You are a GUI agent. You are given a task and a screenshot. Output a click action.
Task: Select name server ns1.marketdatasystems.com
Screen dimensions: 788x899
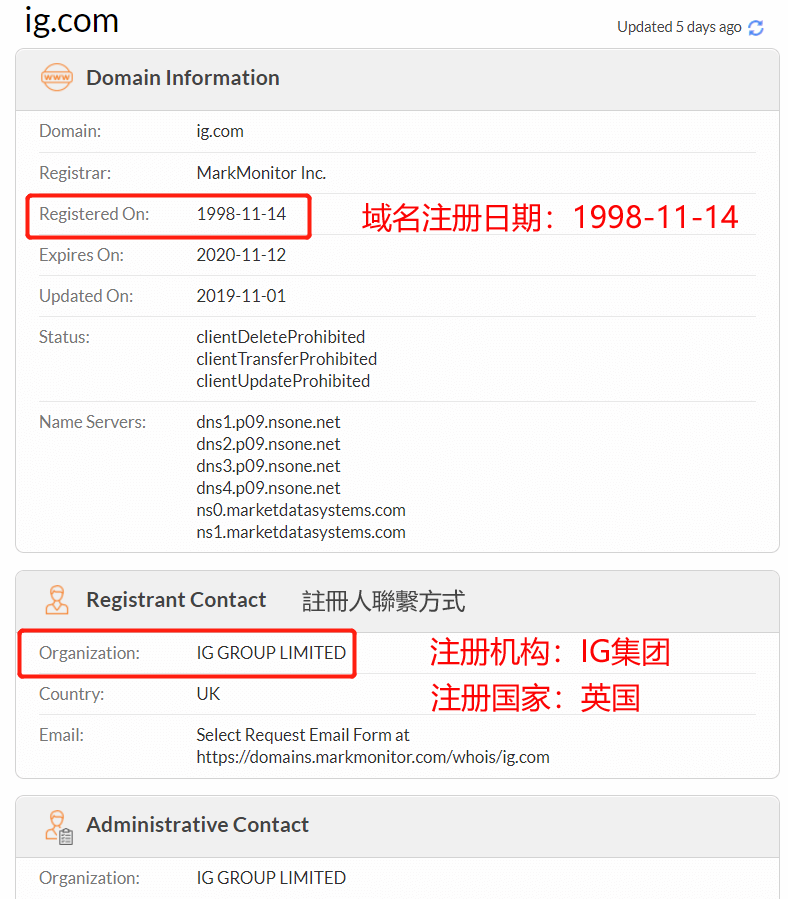pyautogui.click(x=301, y=532)
